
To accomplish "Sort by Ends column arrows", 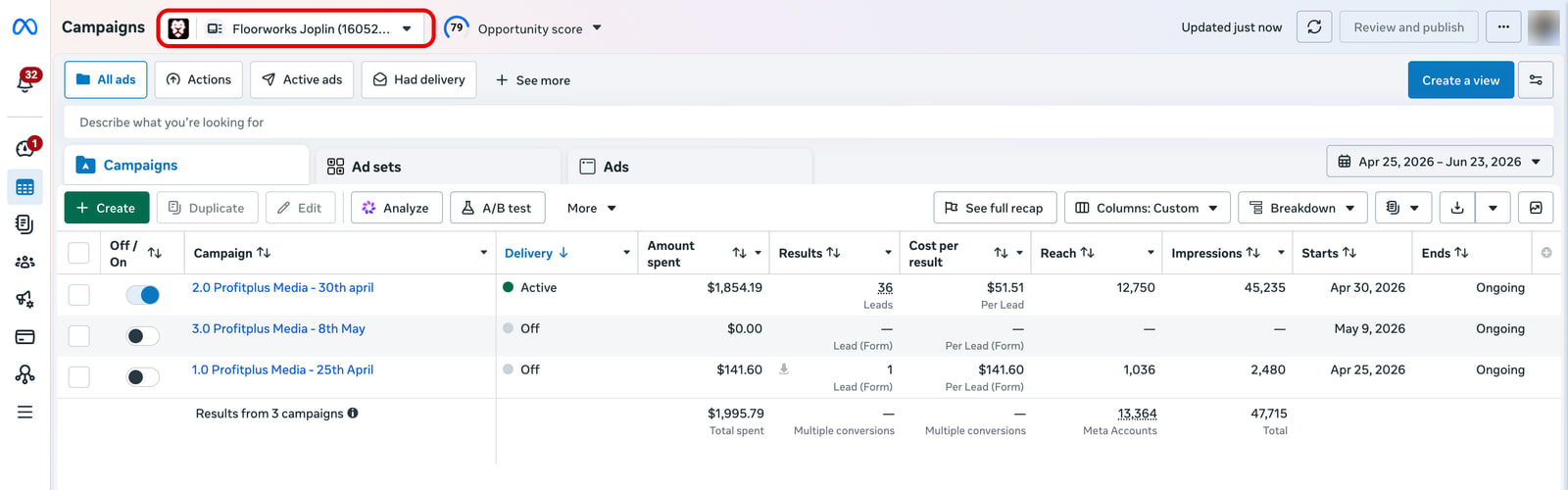I will click(1461, 253).
